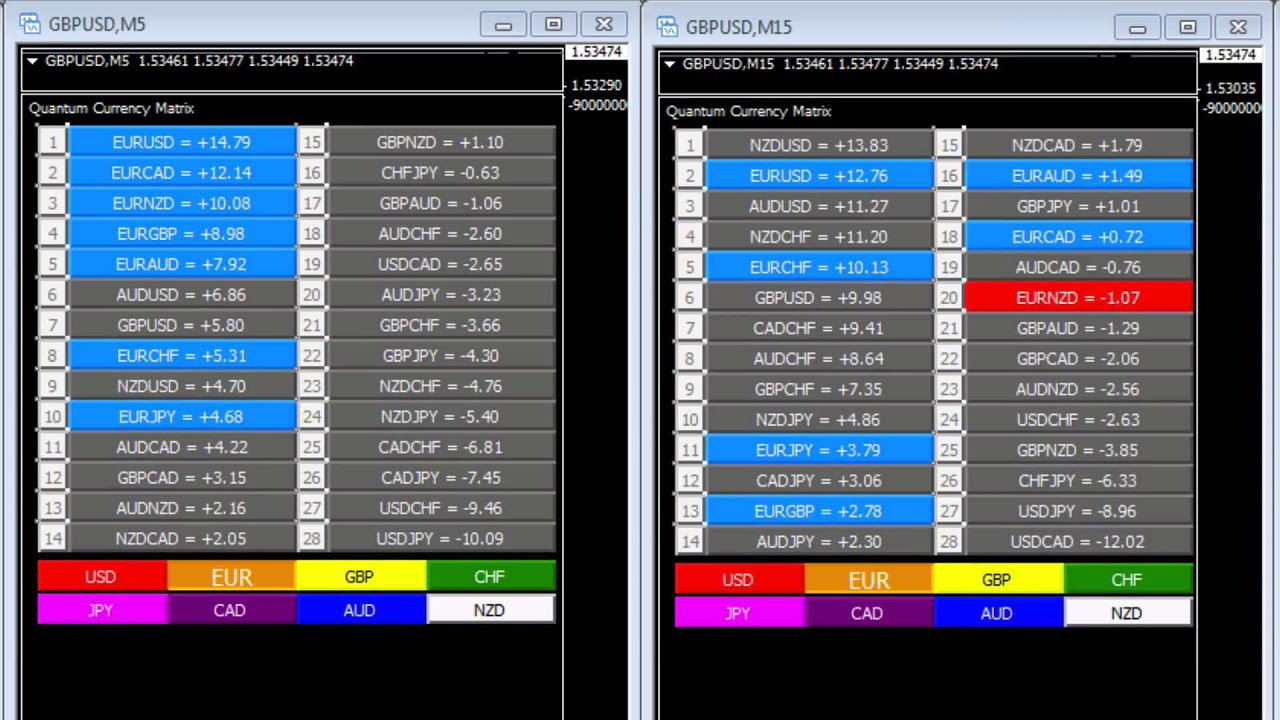The width and height of the screenshot is (1280, 720).
Task: Toggle CHF currency filter in M15 window
Action: click(x=1127, y=580)
